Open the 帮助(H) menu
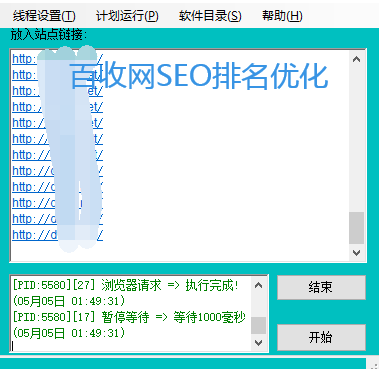Viewport: 379px width, 369px height. click(x=282, y=16)
